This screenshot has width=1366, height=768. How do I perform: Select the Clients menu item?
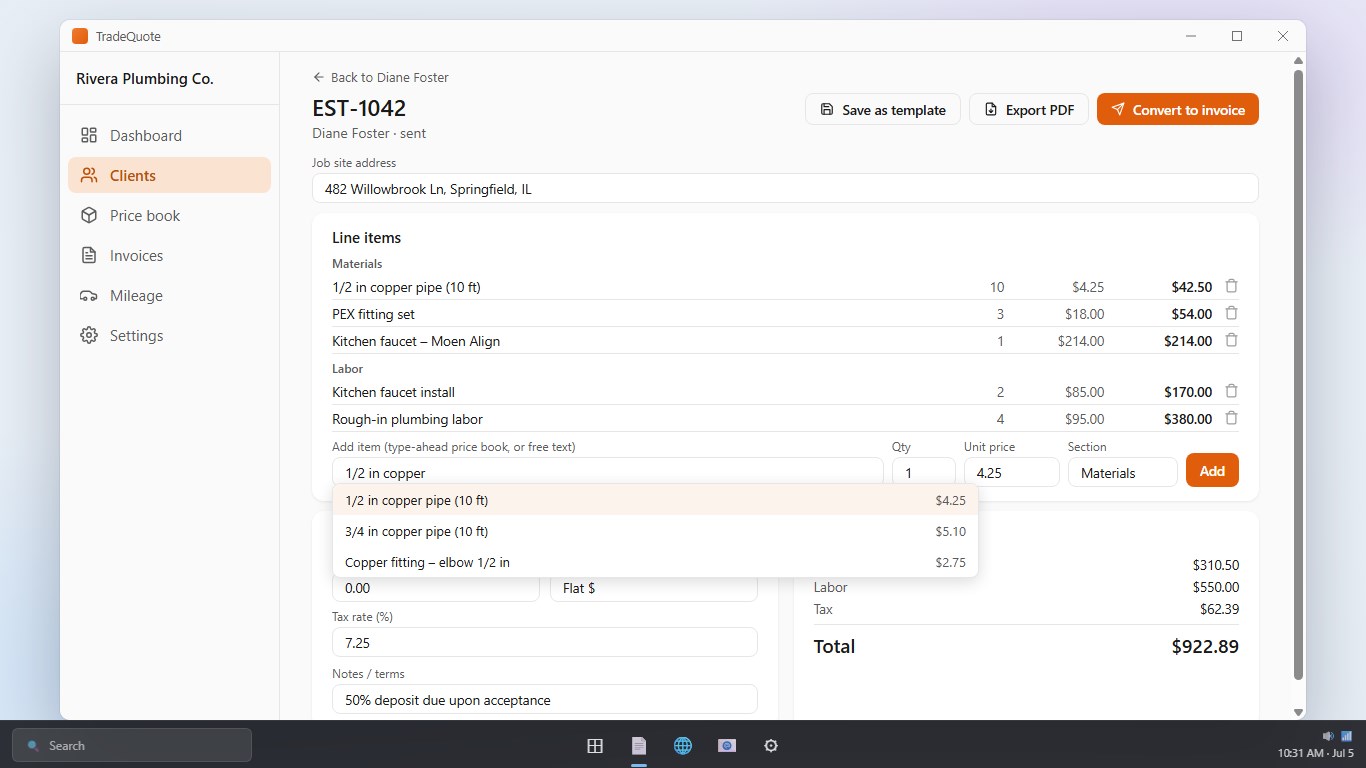(169, 175)
